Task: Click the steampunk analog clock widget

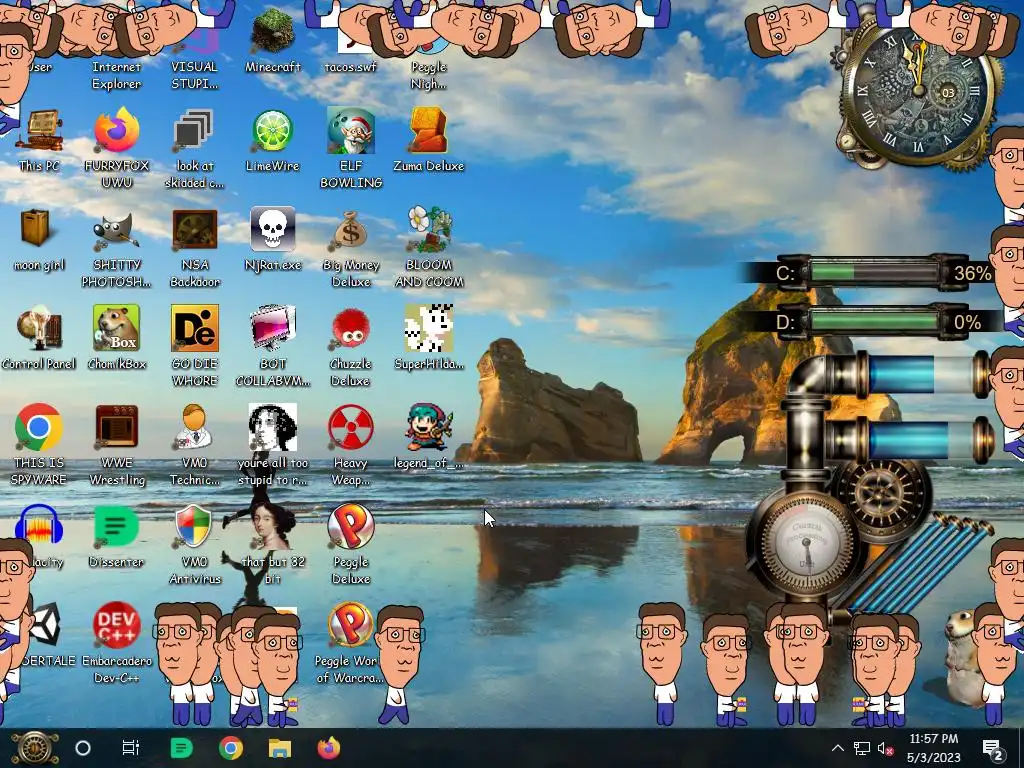Action: (x=918, y=93)
